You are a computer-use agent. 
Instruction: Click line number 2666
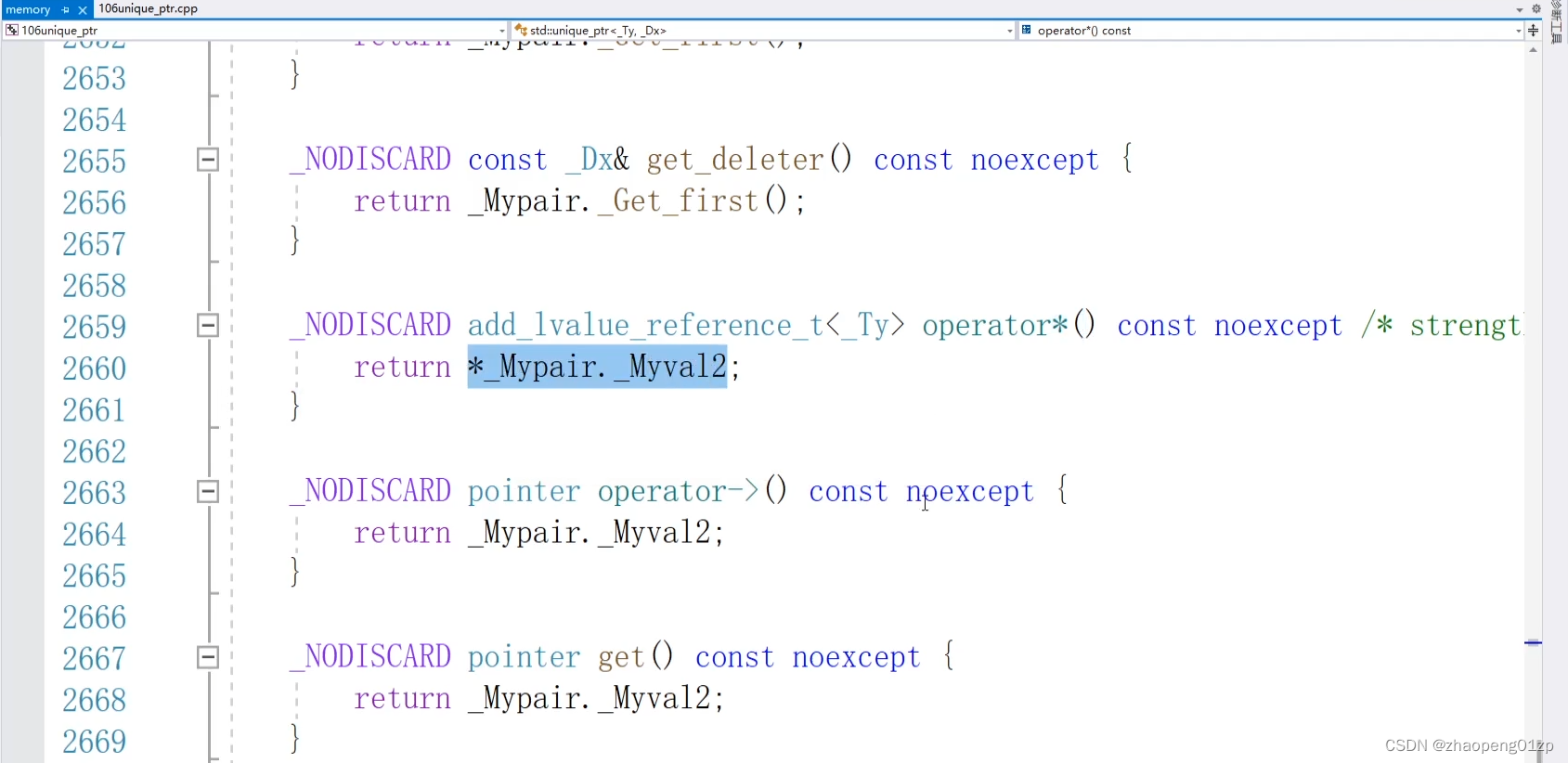click(95, 618)
